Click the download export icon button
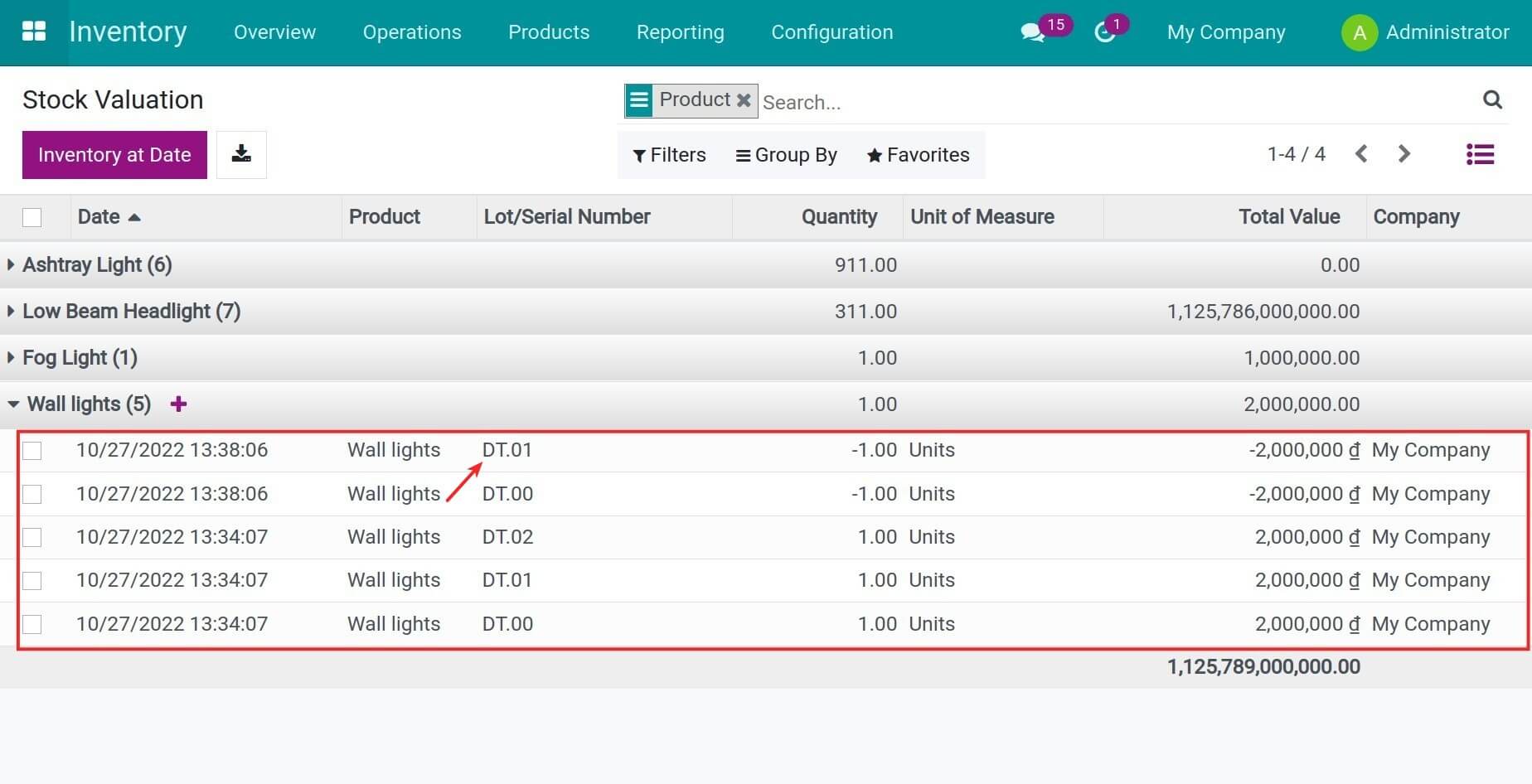Viewport: 1532px width, 784px height. [x=241, y=154]
